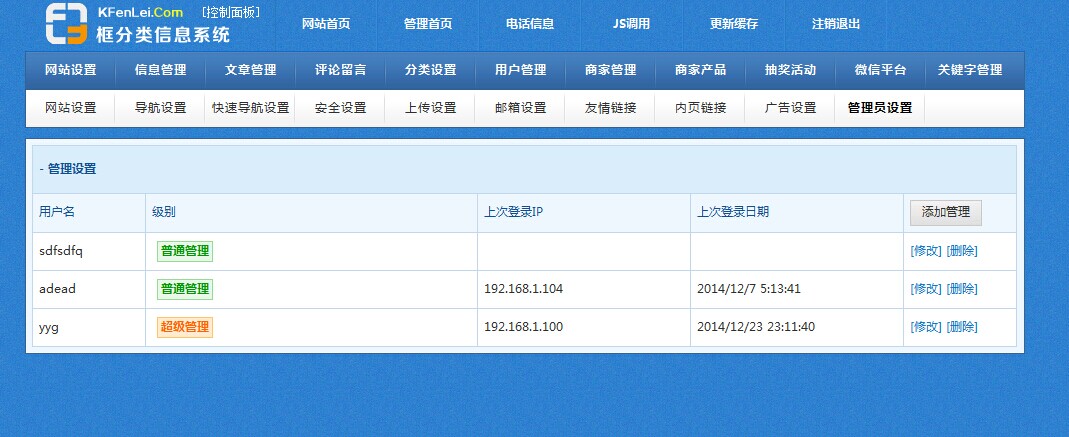Switch to 邮箱设置 sub-tab

point(520,108)
